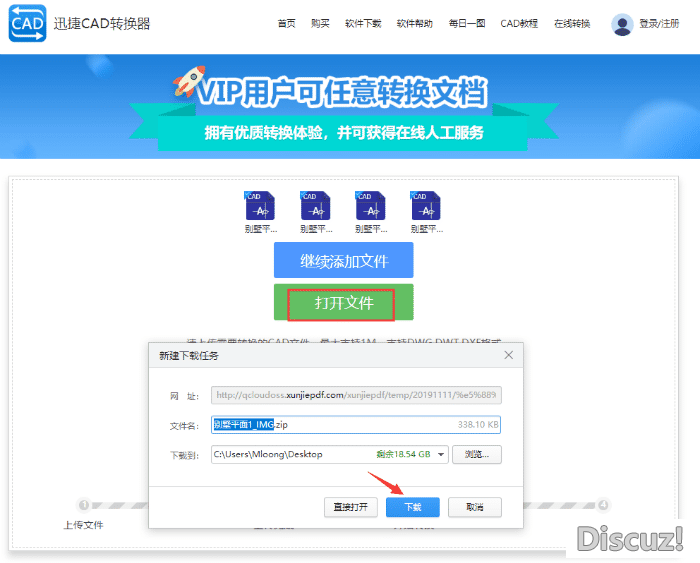
Task: Expand the download path dropdown
Action: coord(441,455)
